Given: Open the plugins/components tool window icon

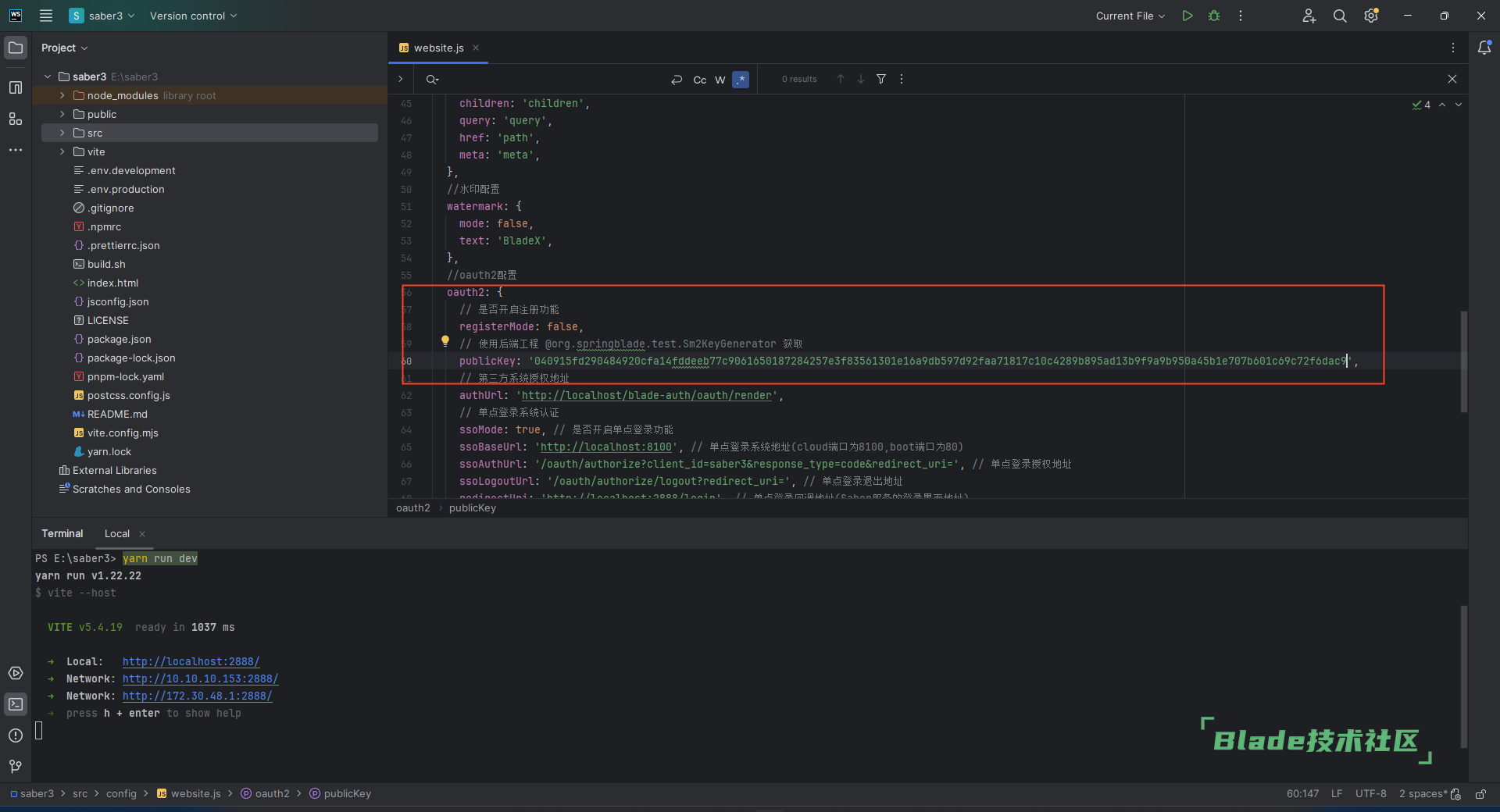Looking at the screenshot, I should pyautogui.click(x=16, y=119).
